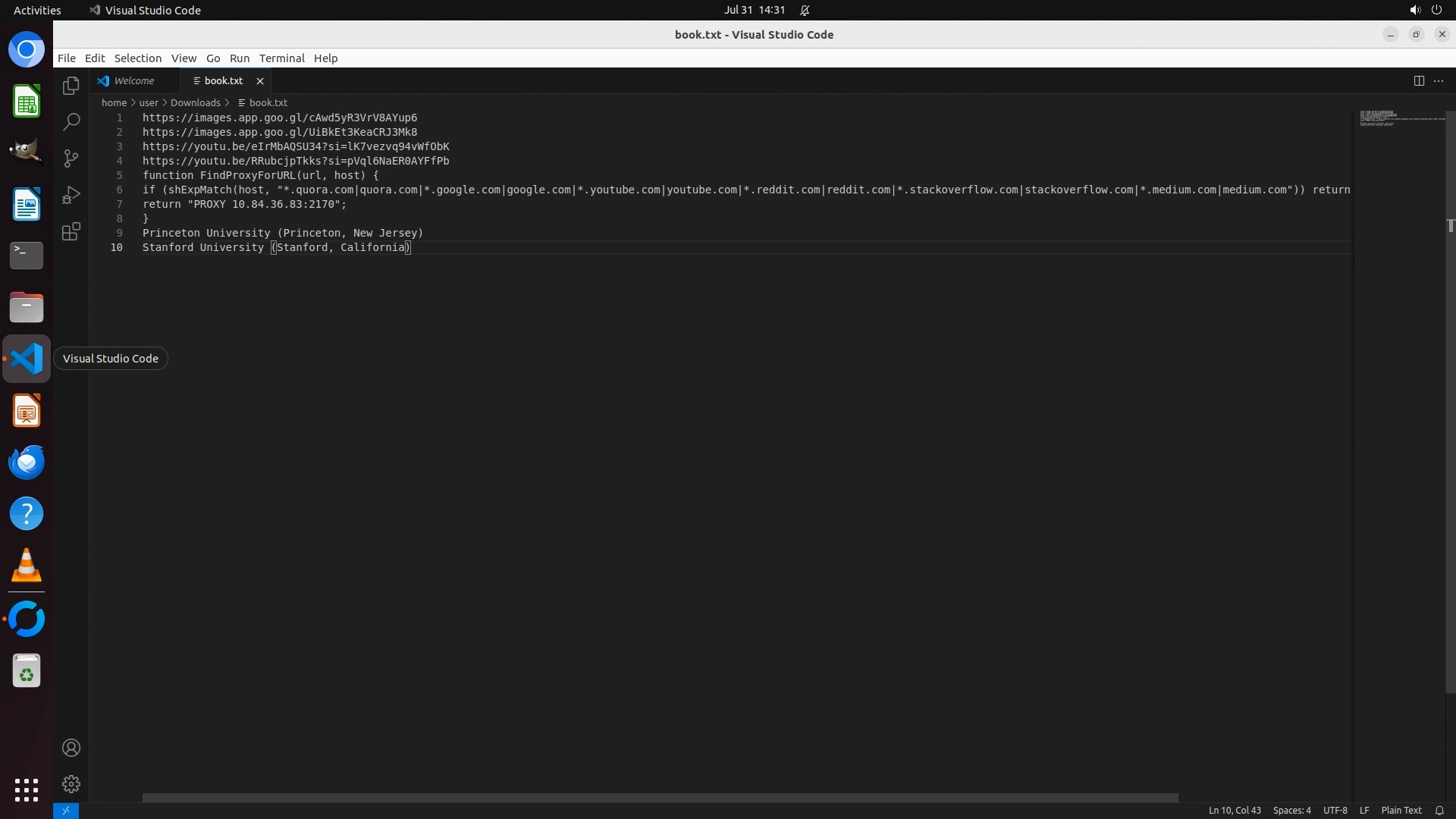Open the Search view icon
This screenshot has width=1456, height=819.
pyautogui.click(x=71, y=122)
